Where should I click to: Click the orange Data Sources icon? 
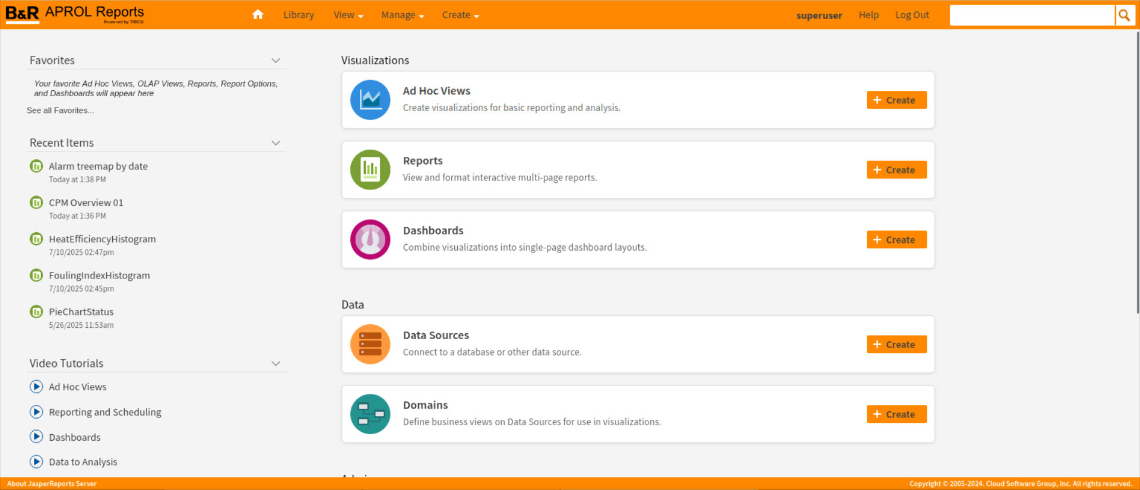point(370,344)
